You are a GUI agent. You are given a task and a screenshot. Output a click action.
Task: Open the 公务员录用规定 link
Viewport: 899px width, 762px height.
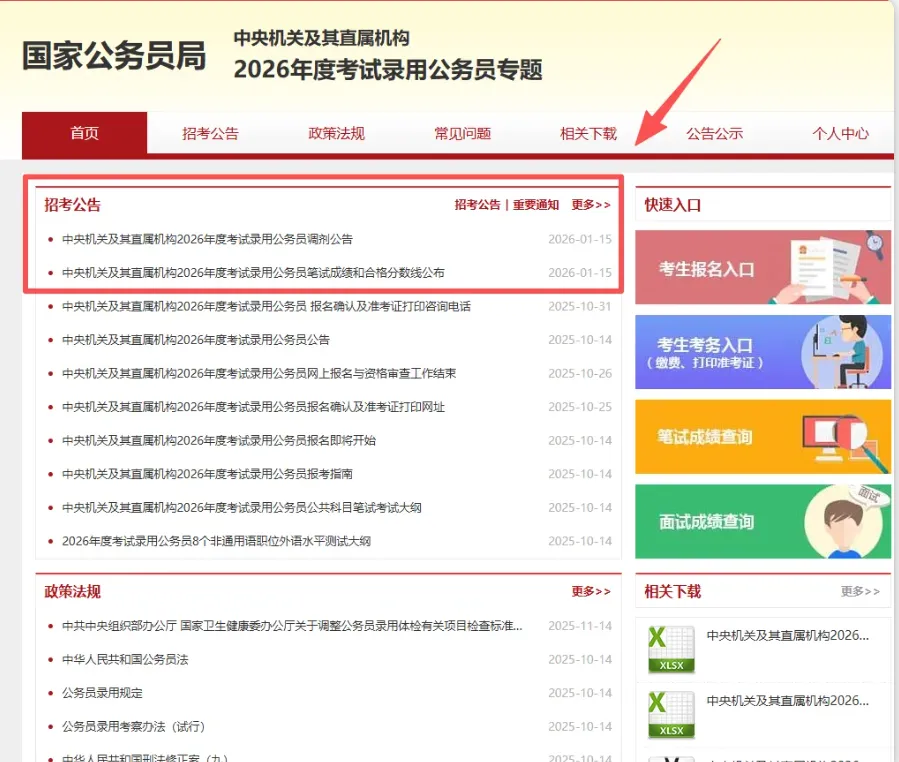pos(102,693)
